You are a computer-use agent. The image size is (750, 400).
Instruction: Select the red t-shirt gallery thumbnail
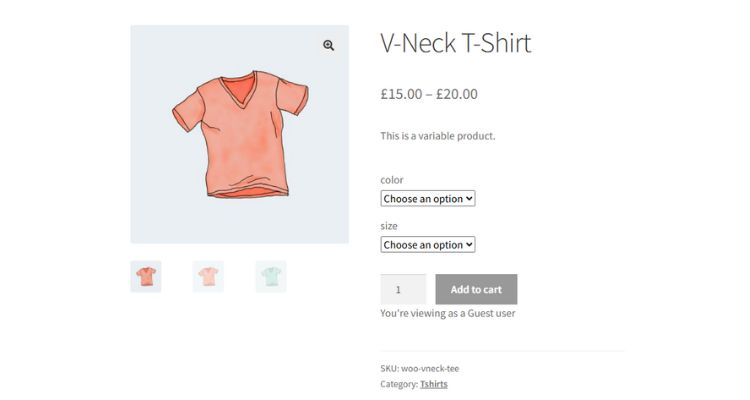click(x=146, y=276)
